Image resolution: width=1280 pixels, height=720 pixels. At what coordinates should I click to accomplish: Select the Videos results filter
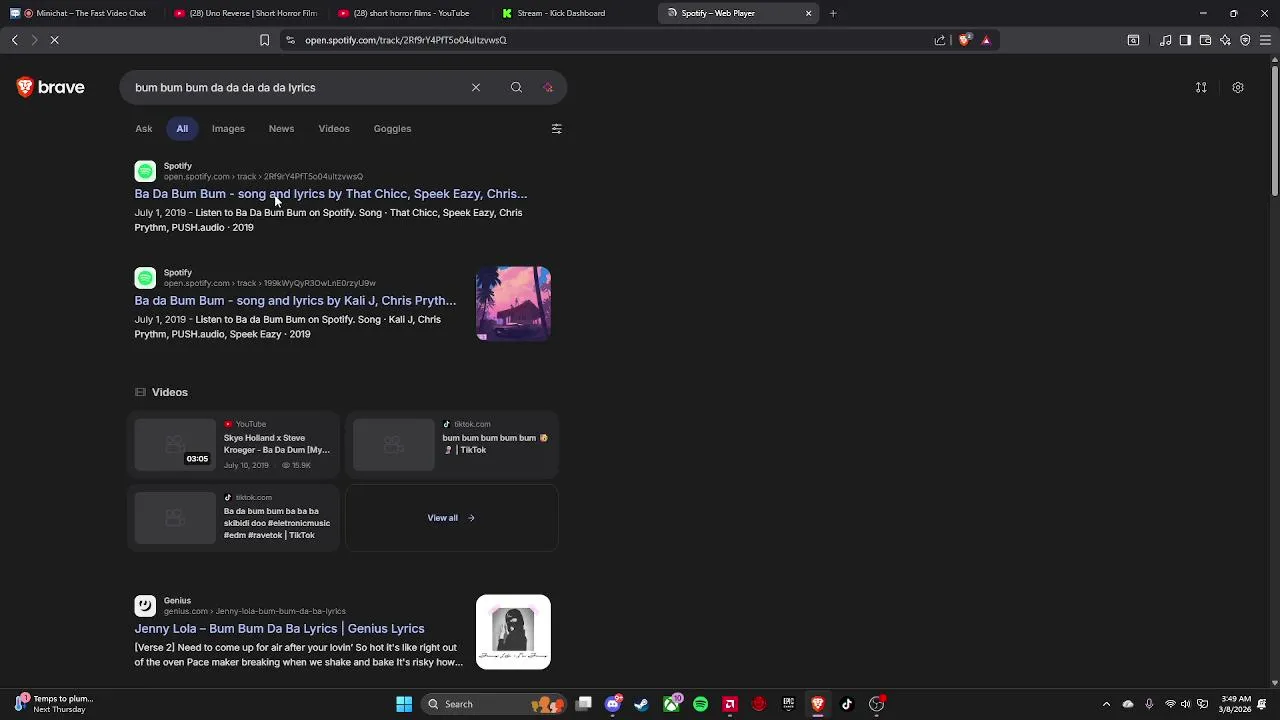334,129
